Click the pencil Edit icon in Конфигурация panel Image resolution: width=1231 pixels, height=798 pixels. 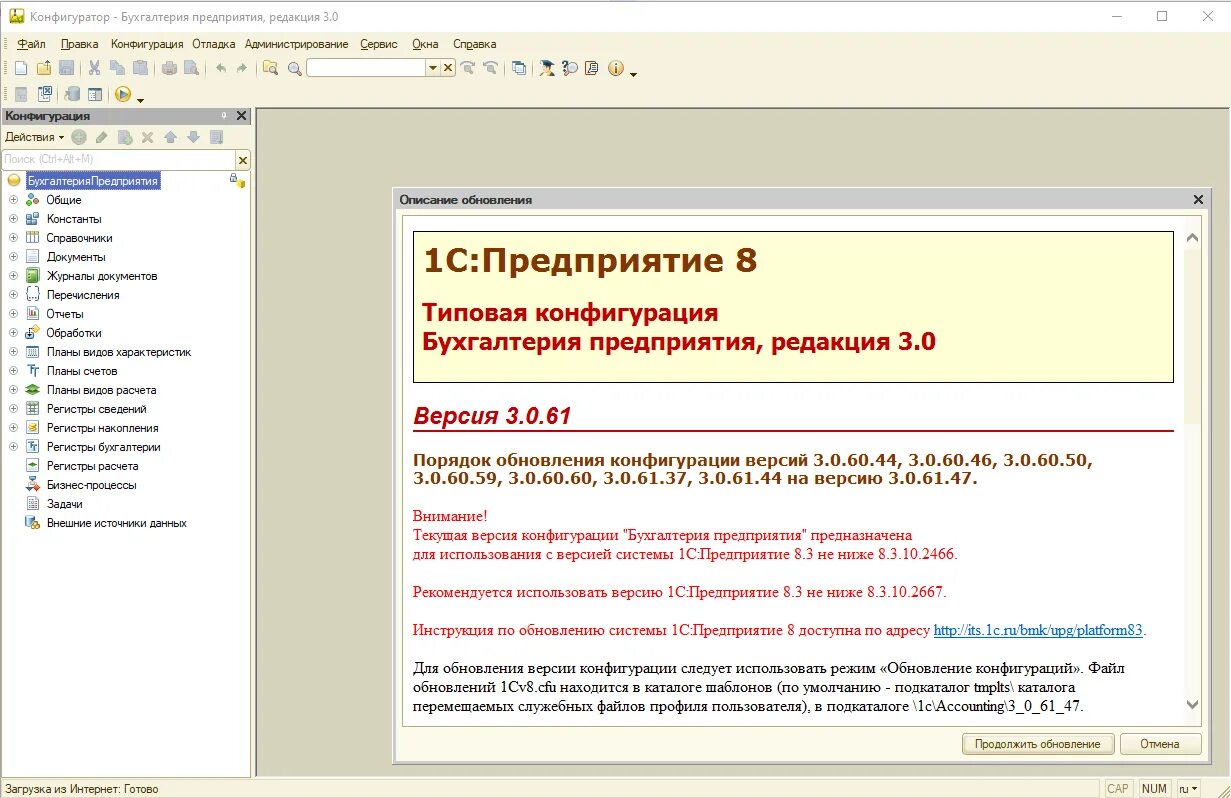[x=101, y=137]
